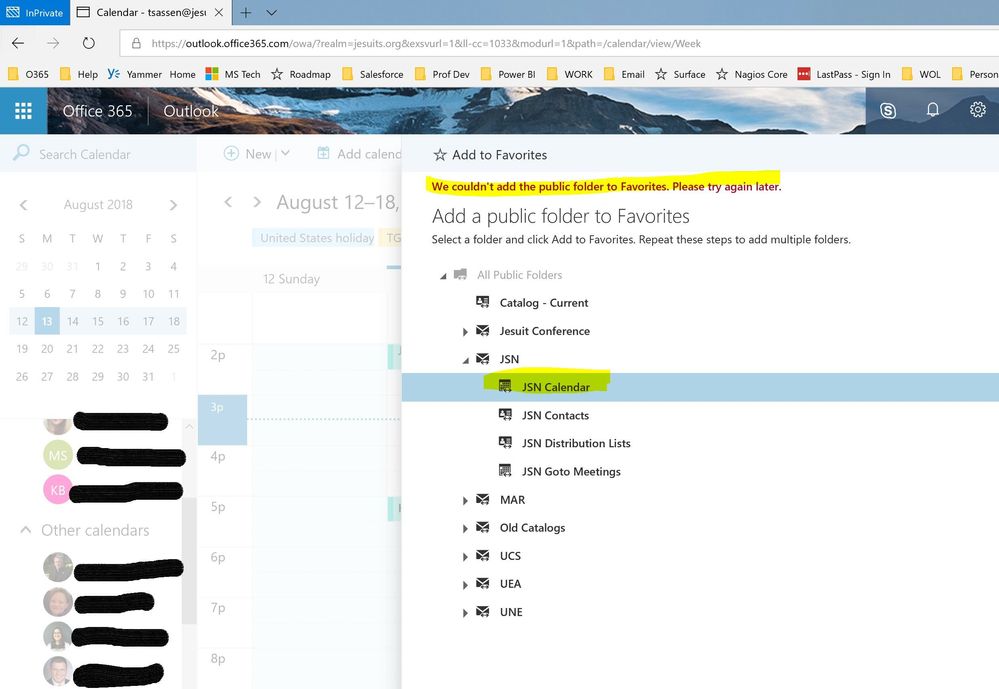Image resolution: width=999 pixels, height=689 pixels.
Task: Click the Search Calendar magnifier icon
Action: tap(21, 154)
